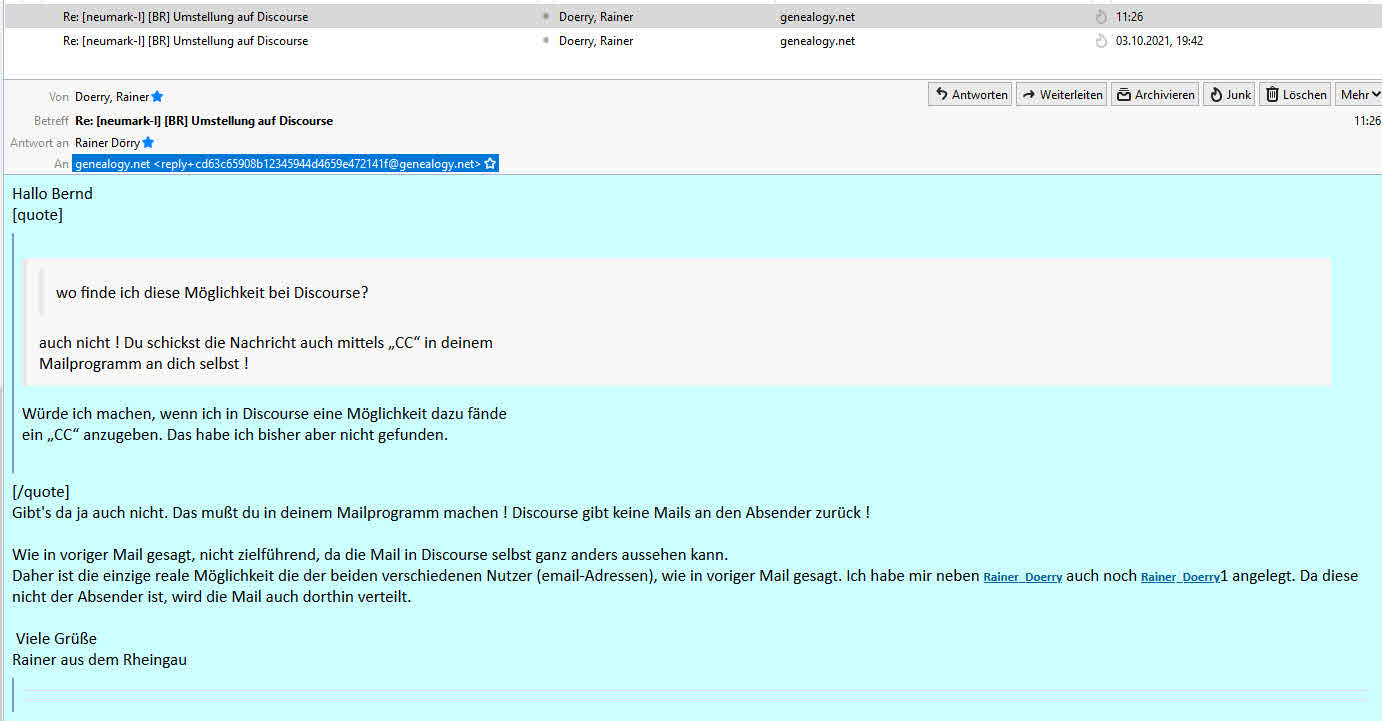Toggle read status dot of 03.10.2021 message

pyautogui.click(x=545, y=41)
